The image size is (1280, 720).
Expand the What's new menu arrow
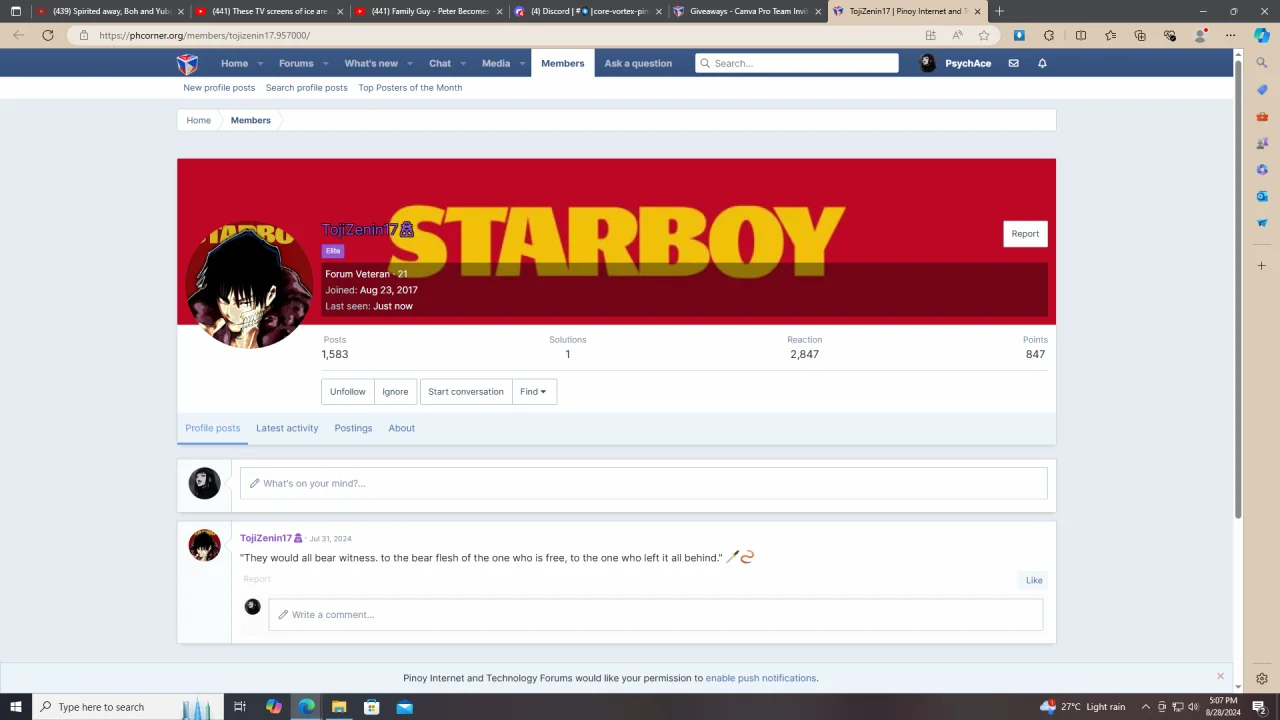410,64
